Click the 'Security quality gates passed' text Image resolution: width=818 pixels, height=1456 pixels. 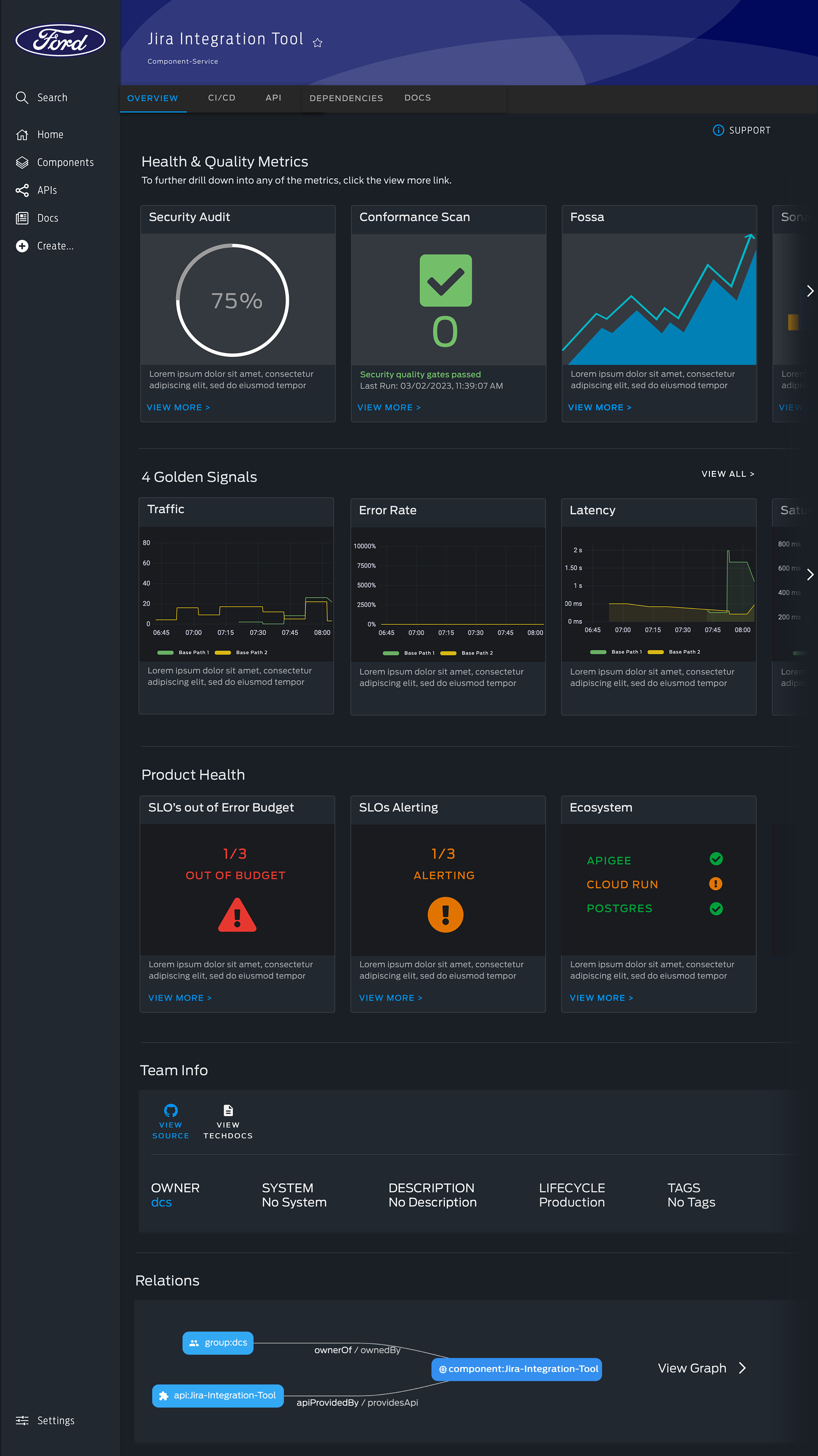[421, 375]
